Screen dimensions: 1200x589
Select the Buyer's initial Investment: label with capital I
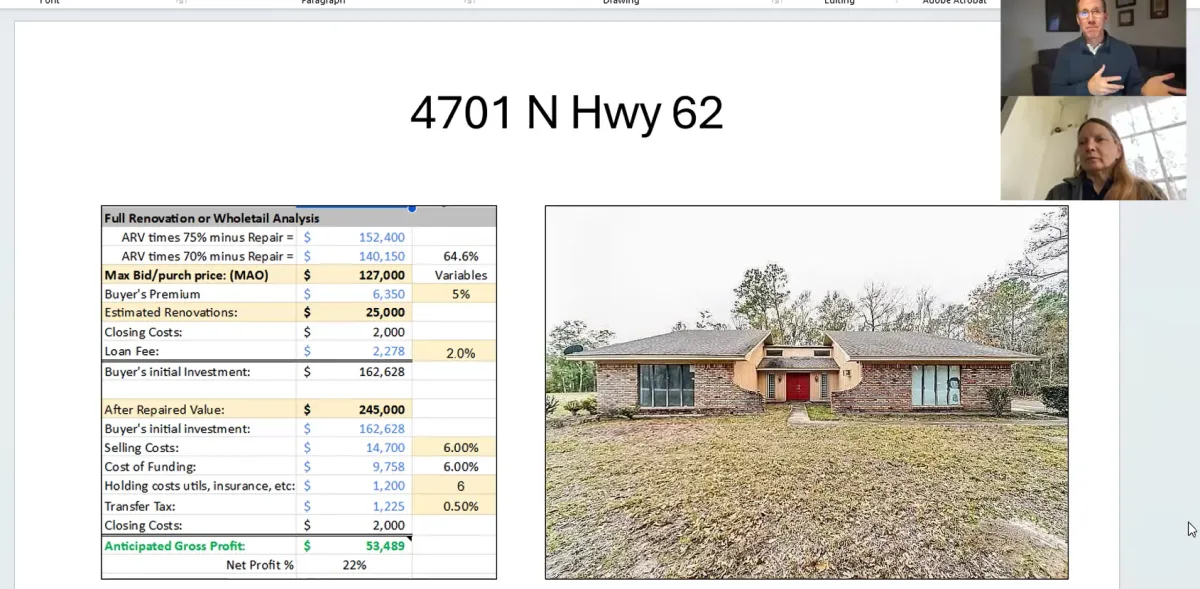pos(177,371)
